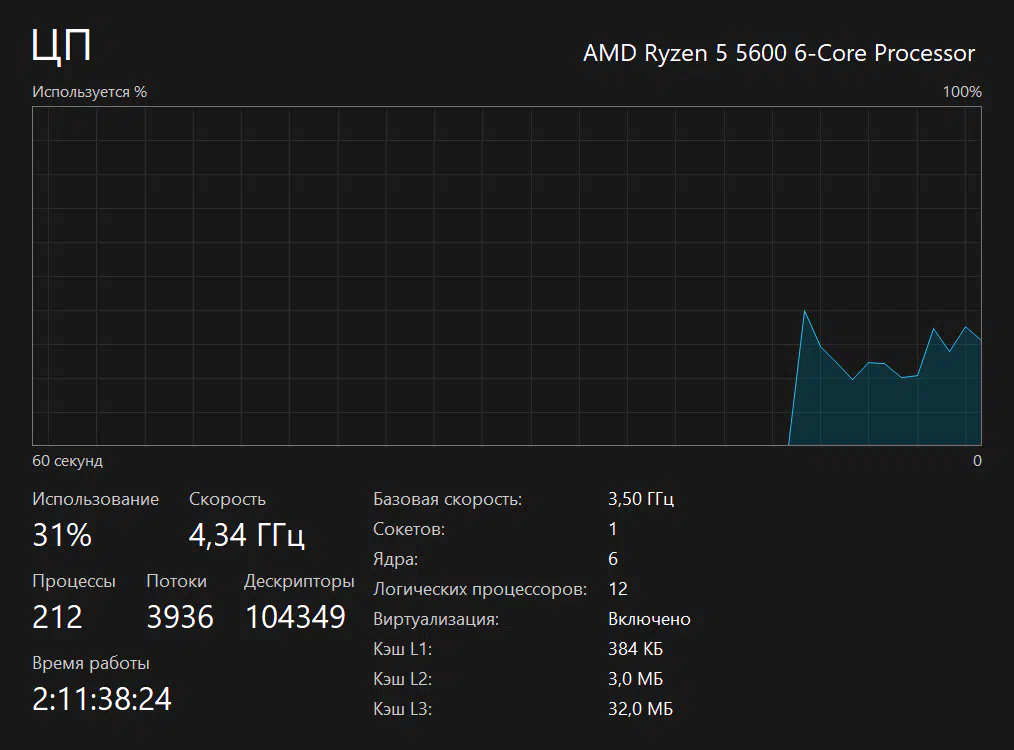Select the logical processors value 12
Viewport: 1014px width, 750px height.
pyautogui.click(x=618, y=589)
